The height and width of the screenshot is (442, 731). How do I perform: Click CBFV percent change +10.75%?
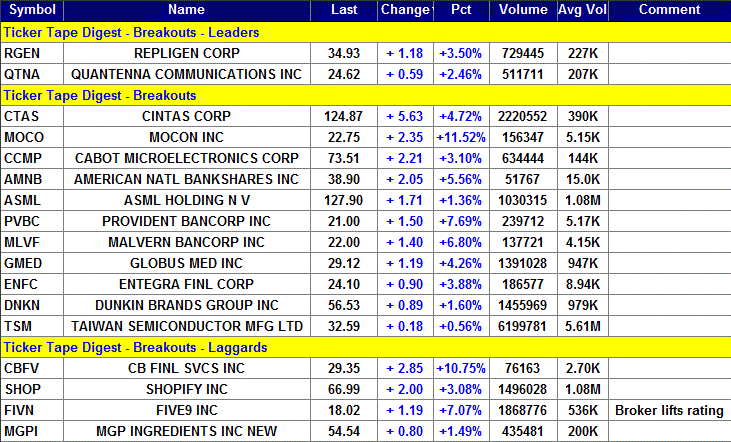pos(461,368)
